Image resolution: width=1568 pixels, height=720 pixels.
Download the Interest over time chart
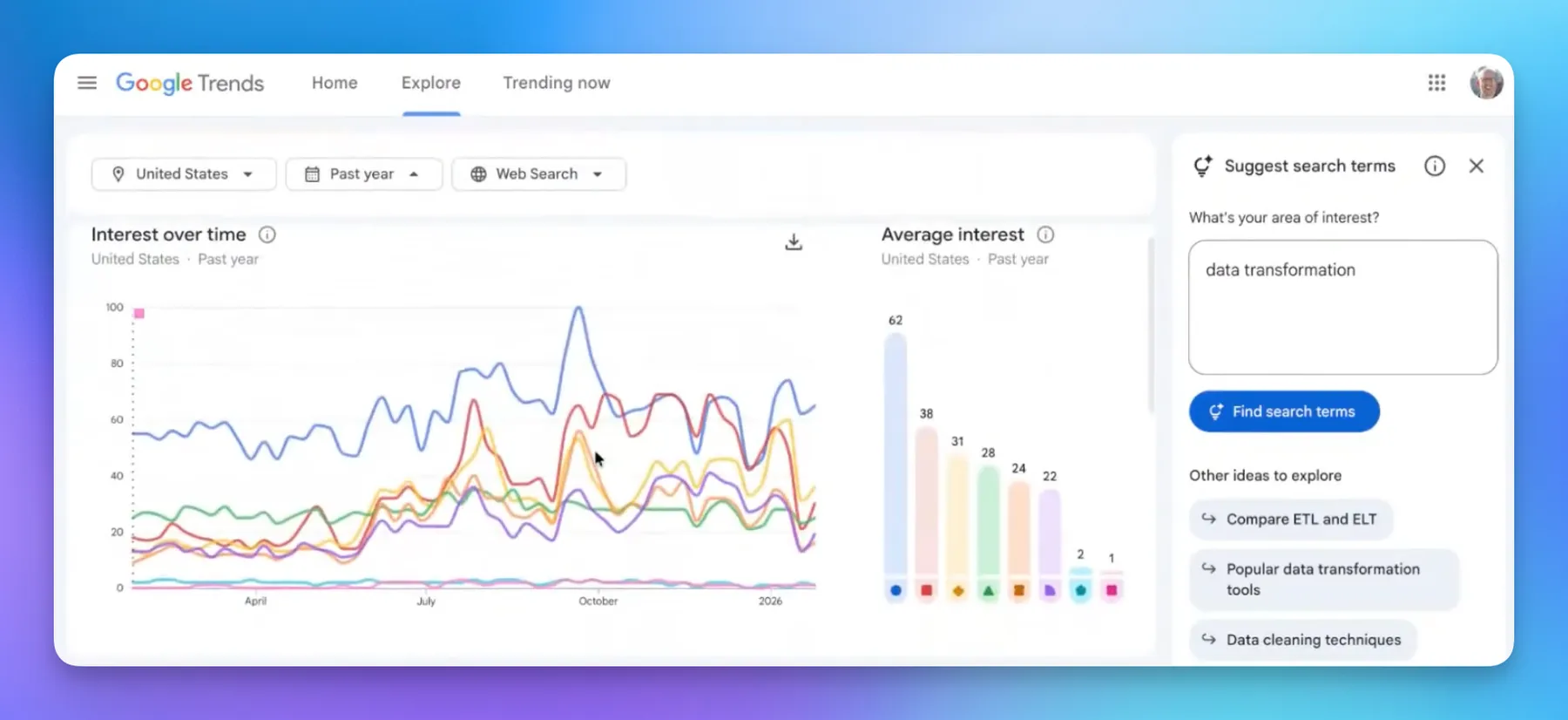pyautogui.click(x=793, y=242)
